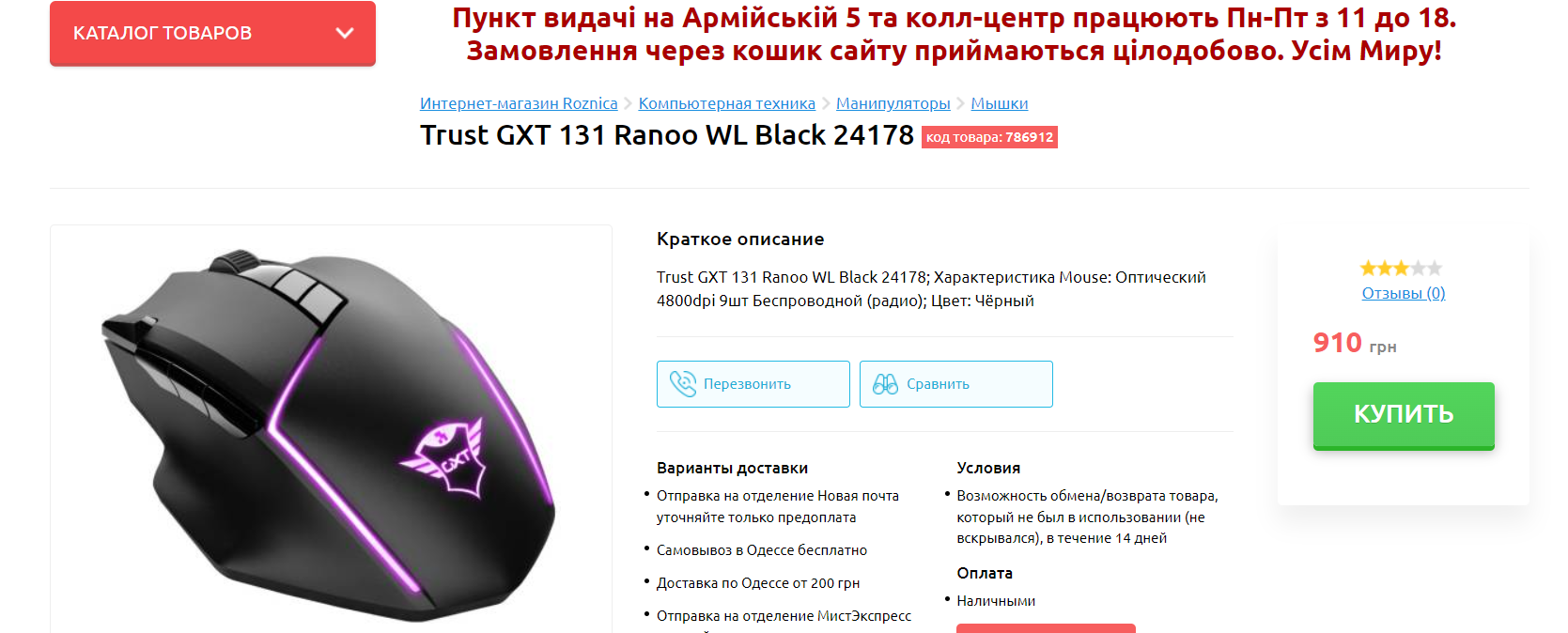
Task: Expand the КАТАЛОГ ТОВАРОВ dropdown arrow
Action: [345, 33]
